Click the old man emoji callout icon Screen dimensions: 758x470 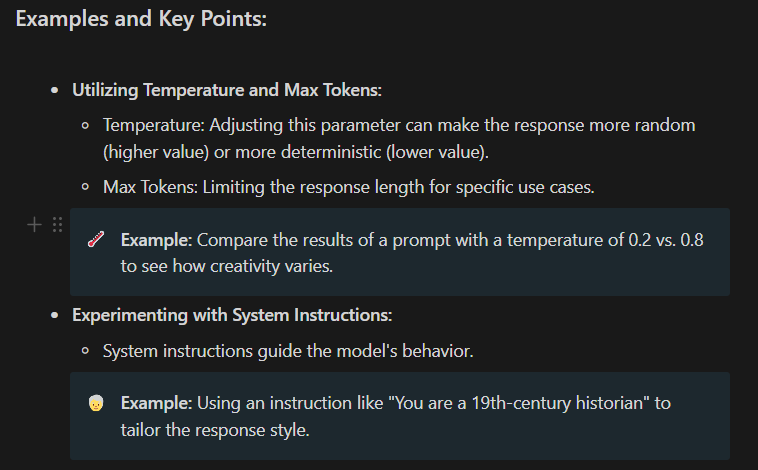pos(96,403)
